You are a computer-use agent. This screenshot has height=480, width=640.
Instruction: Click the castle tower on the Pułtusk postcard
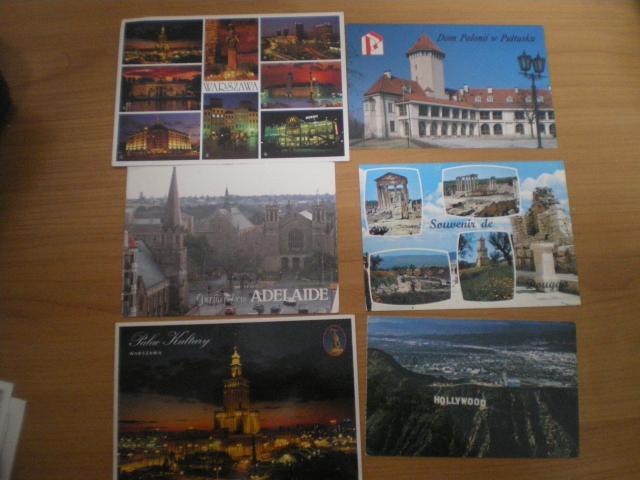[427, 66]
